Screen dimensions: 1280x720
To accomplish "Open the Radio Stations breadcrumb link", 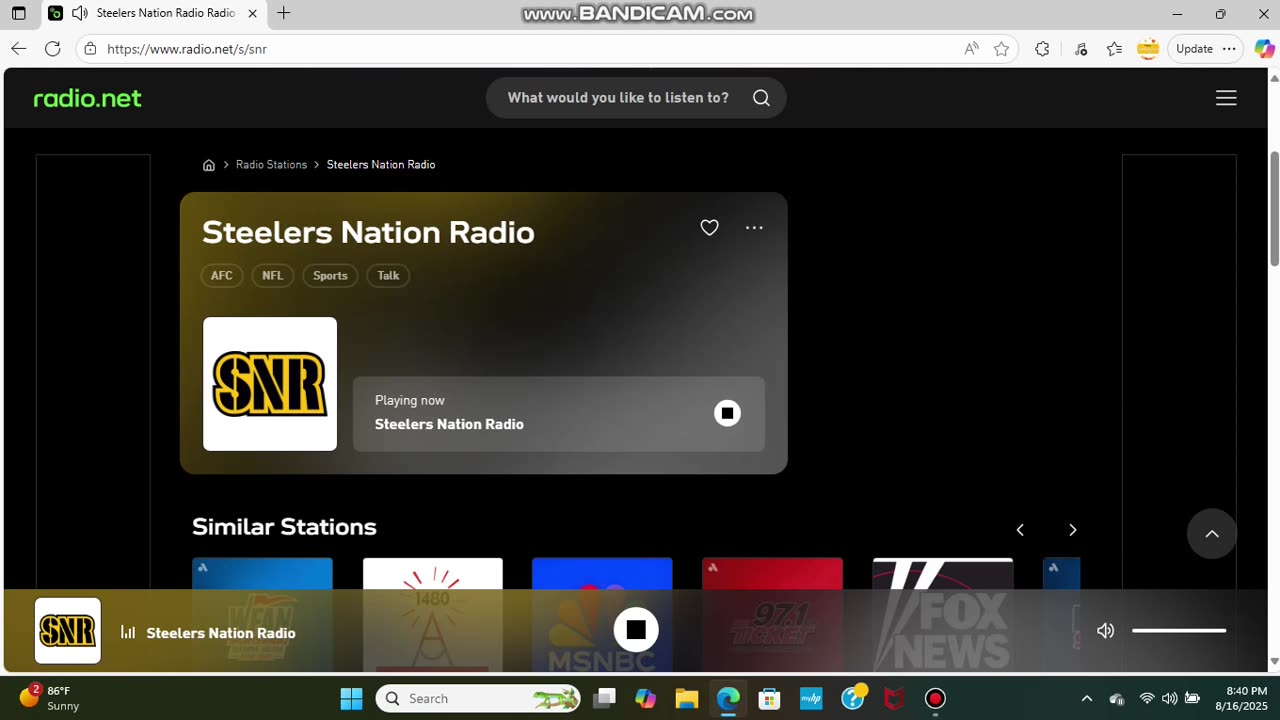I will 271,165.
